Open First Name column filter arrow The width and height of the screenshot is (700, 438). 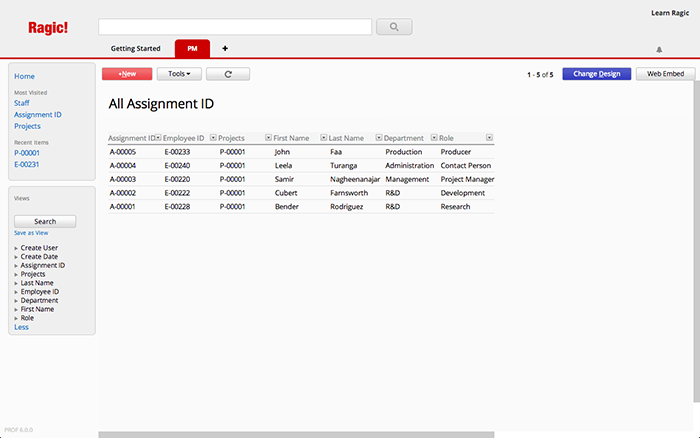(324, 138)
